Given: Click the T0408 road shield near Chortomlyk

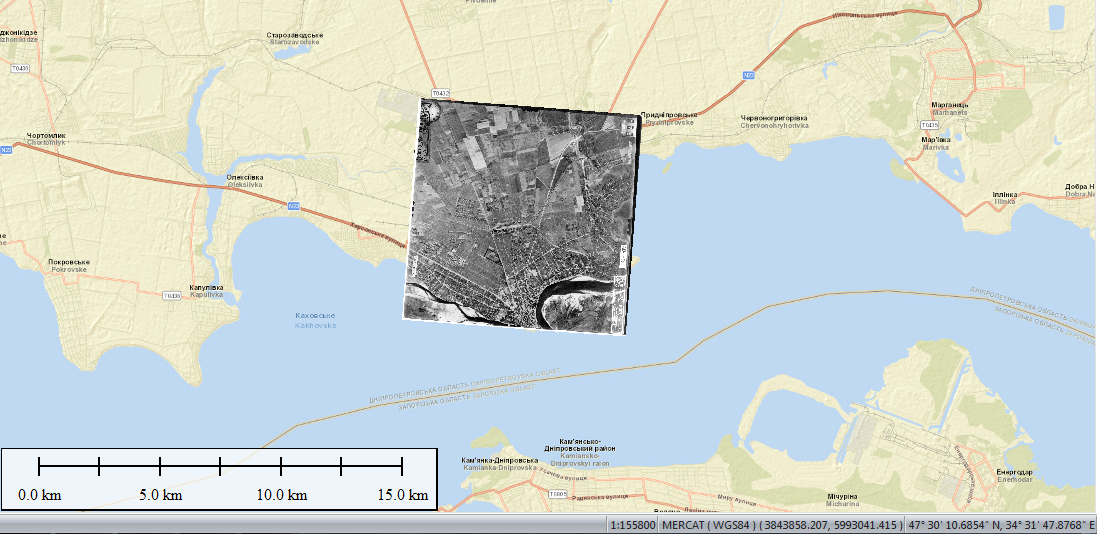Looking at the screenshot, I should [19, 68].
